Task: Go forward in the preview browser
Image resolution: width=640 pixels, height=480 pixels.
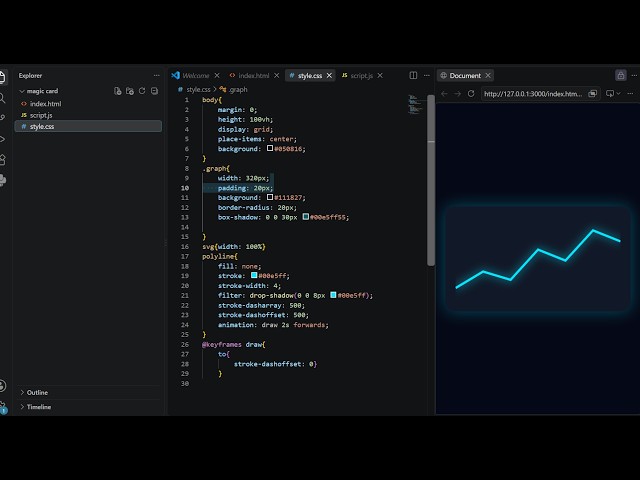Action: (x=458, y=94)
